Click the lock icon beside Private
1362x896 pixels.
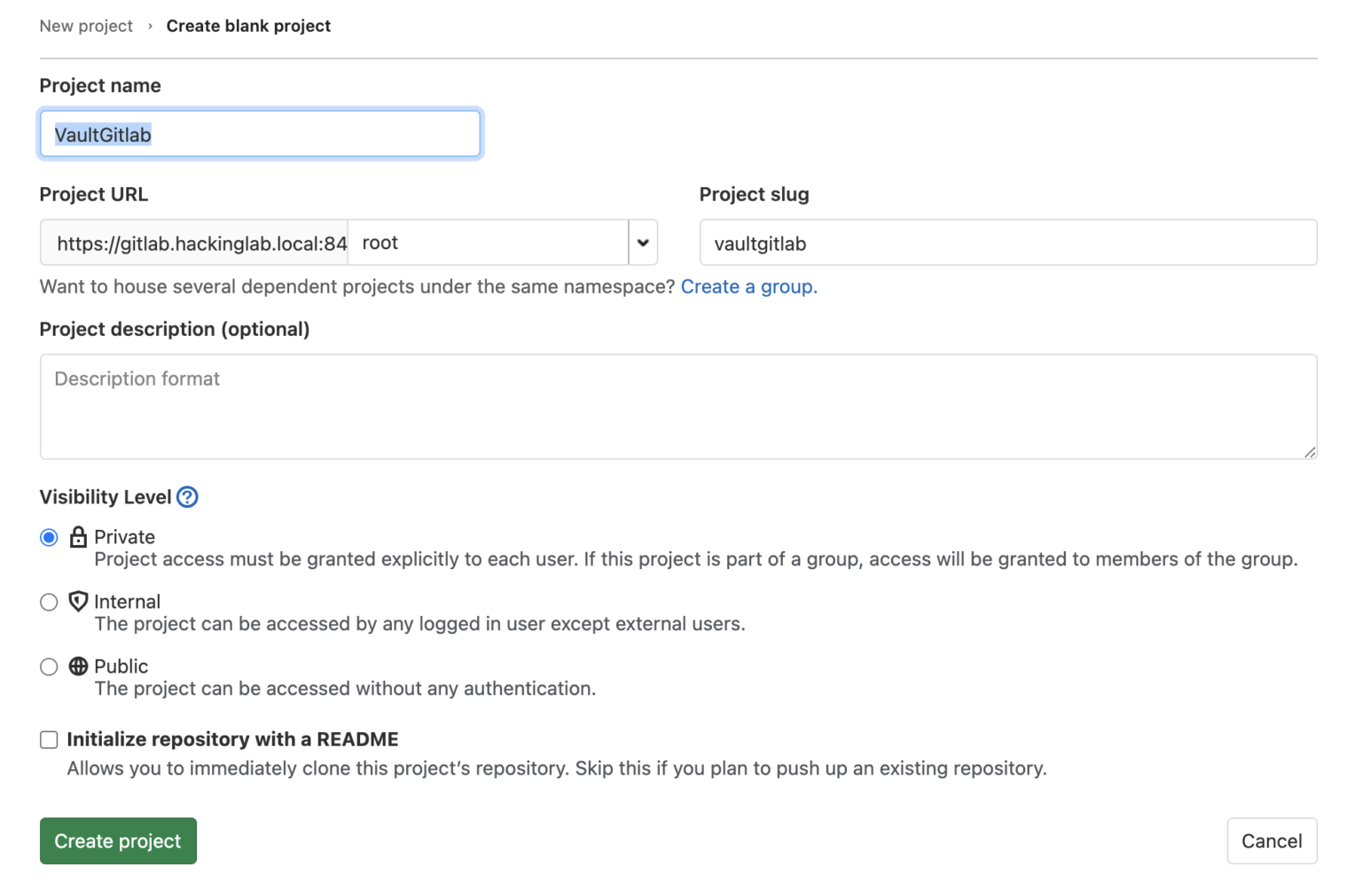pos(78,536)
